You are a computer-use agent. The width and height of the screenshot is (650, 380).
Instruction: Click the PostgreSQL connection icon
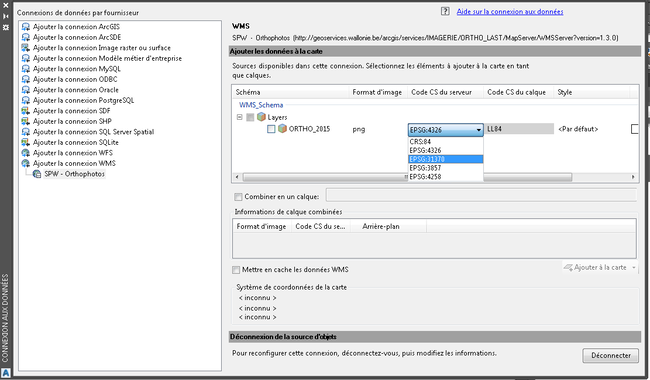coord(26,100)
